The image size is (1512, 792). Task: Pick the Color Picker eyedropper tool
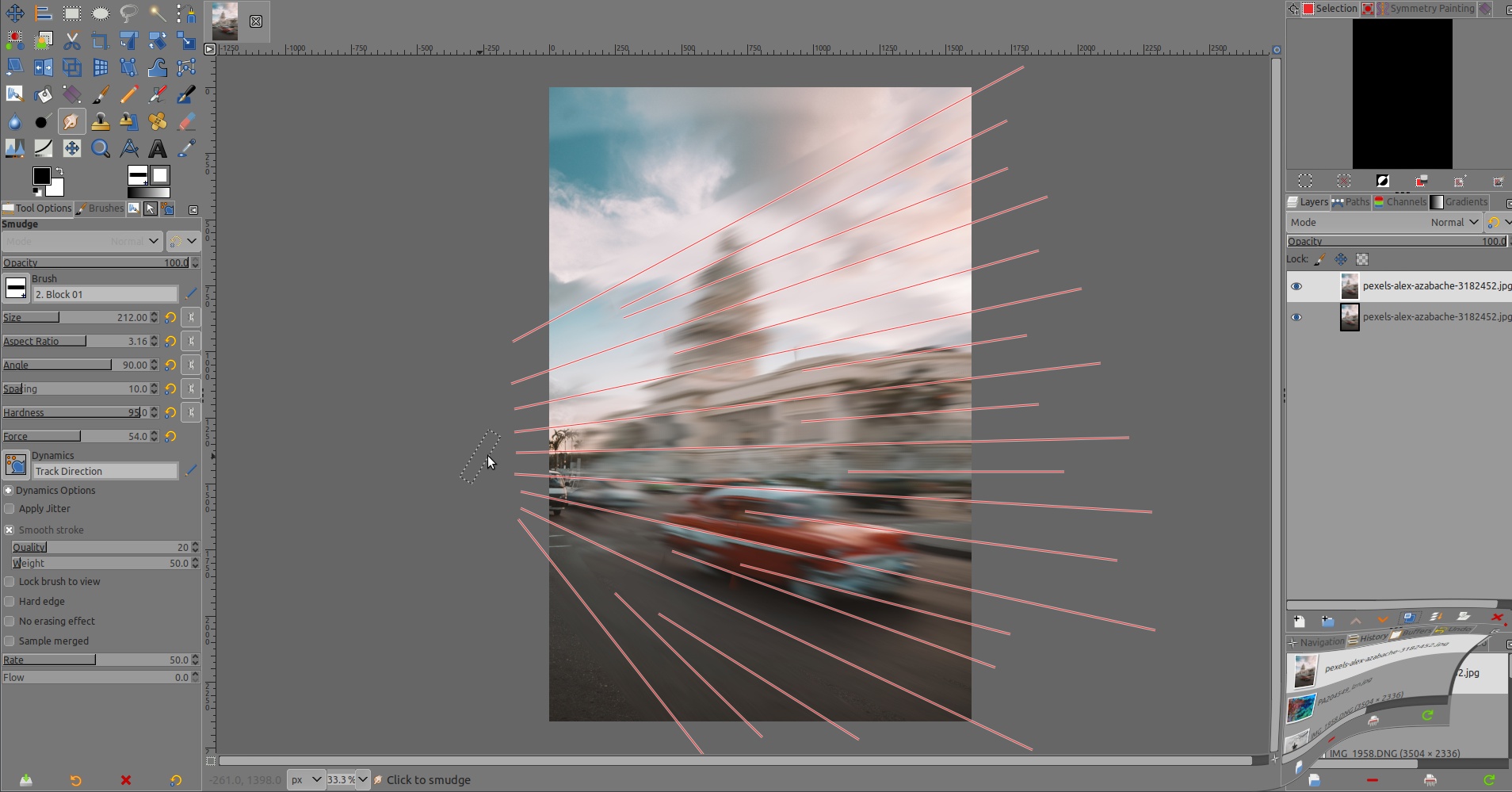[x=186, y=148]
